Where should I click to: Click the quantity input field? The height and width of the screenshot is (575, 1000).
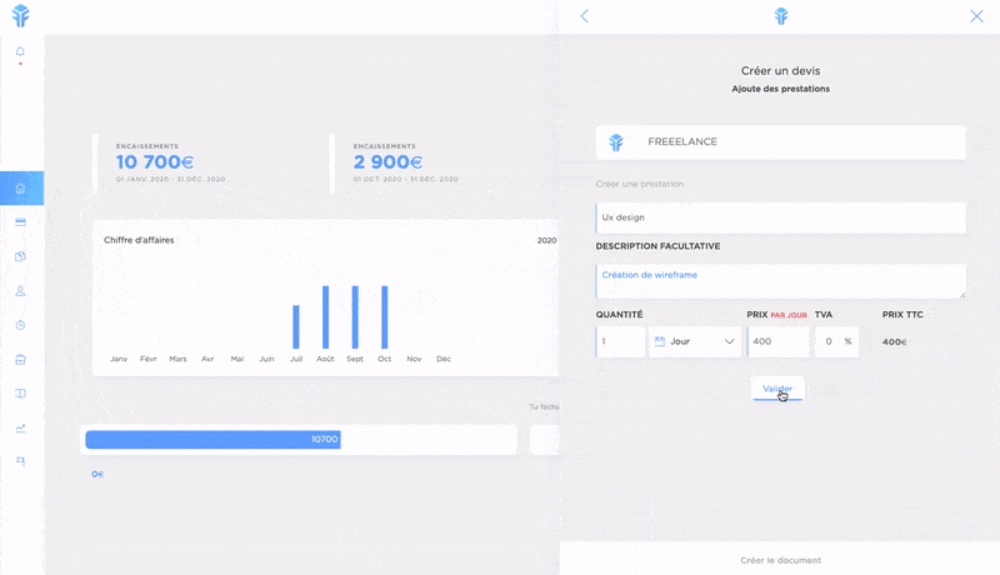[x=620, y=342]
